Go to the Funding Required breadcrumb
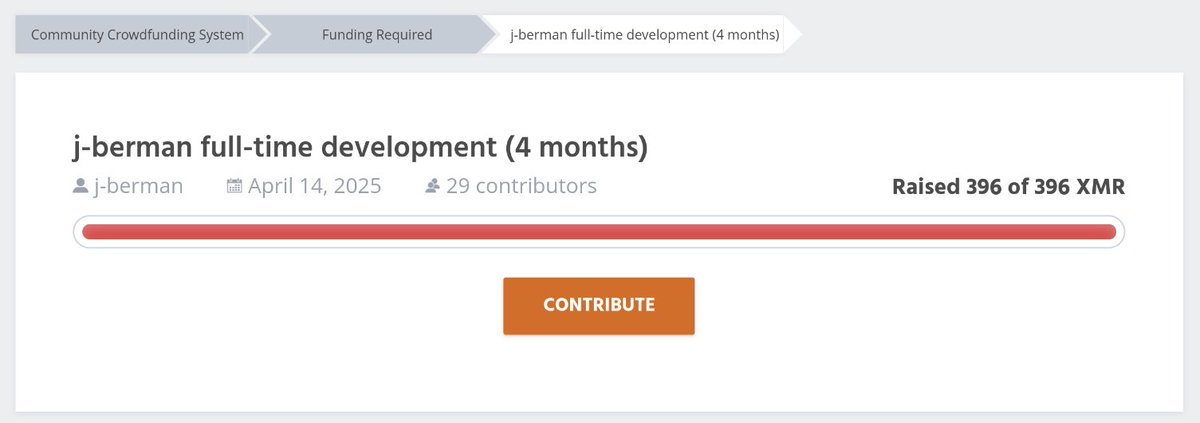Image resolution: width=1200 pixels, height=423 pixels. tap(377, 35)
